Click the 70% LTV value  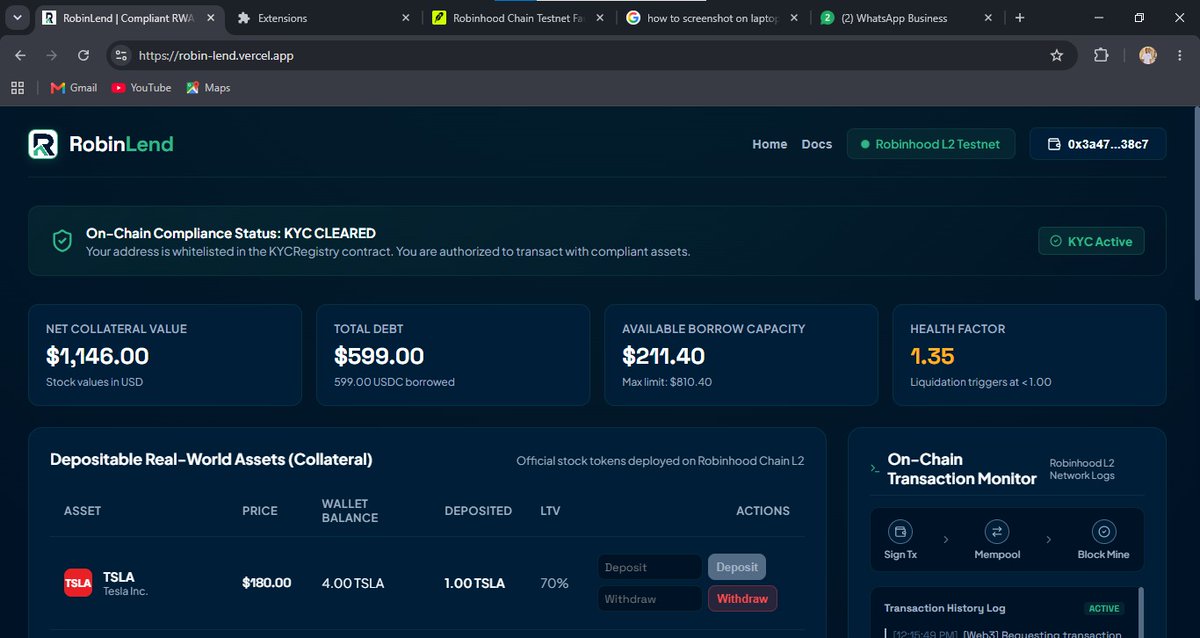coord(554,583)
